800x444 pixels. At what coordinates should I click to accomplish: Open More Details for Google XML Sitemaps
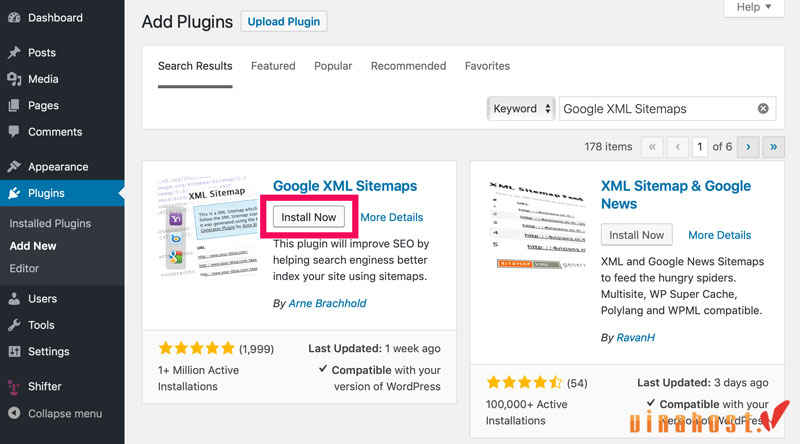point(391,217)
